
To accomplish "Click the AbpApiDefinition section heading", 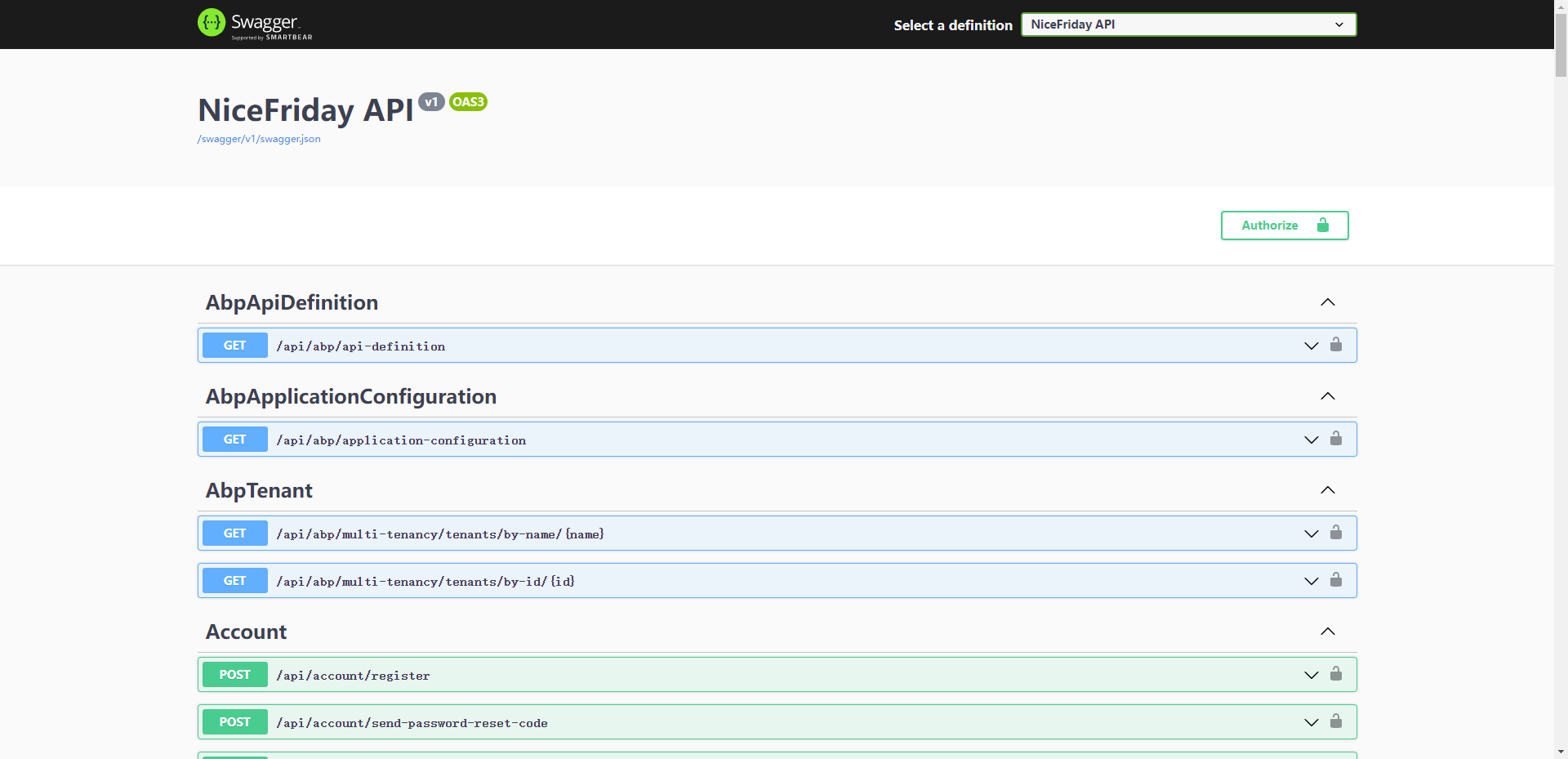I will (x=292, y=303).
